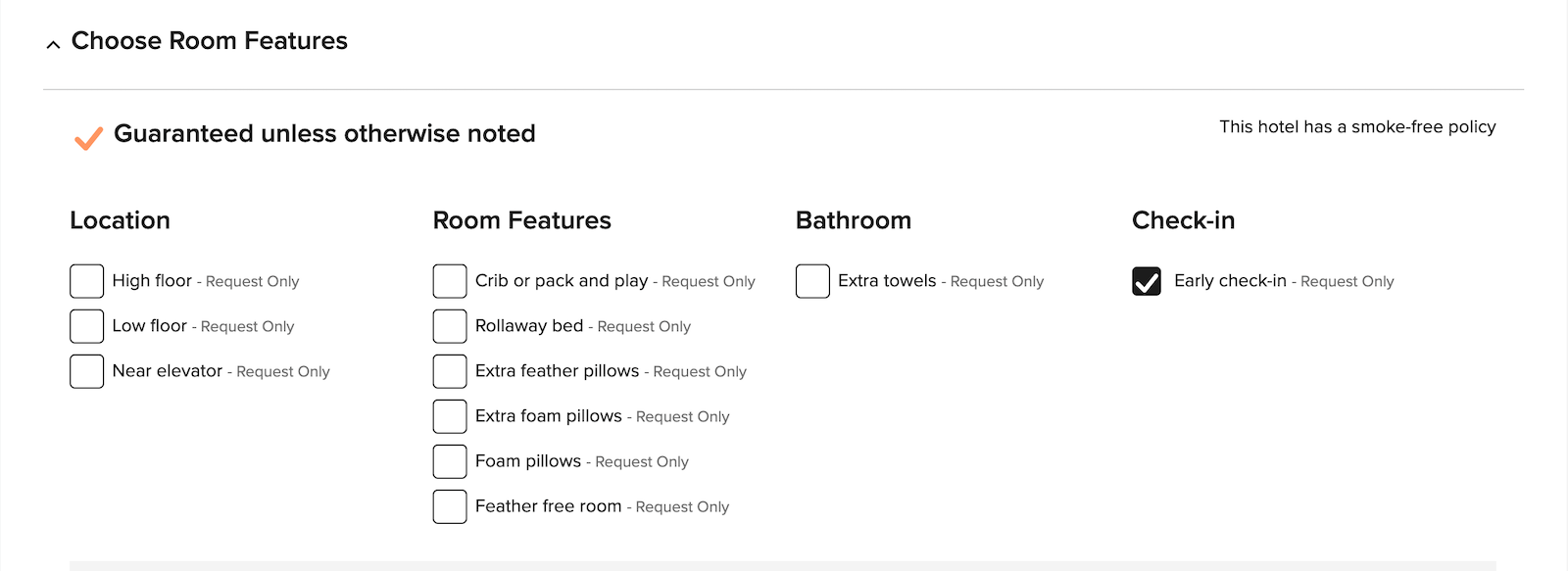Click the orange checkmark icon
The width and height of the screenshot is (1568, 571).
pyautogui.click(x=87, y=137)
